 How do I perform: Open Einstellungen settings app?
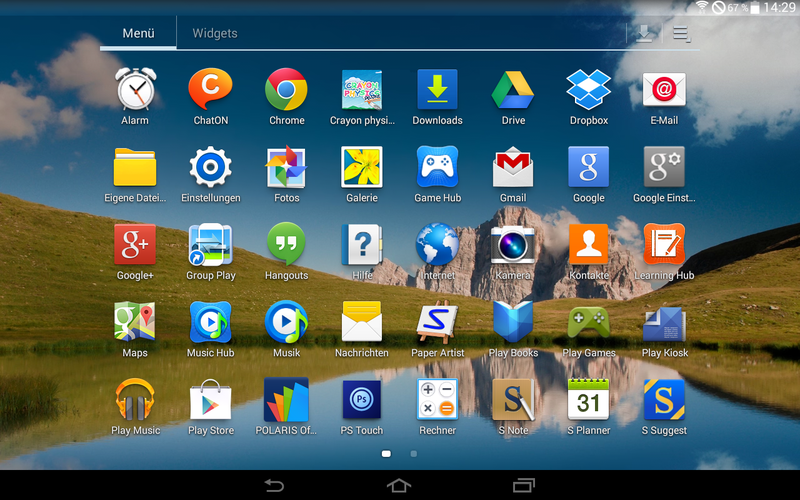click(x=211, y=167)
